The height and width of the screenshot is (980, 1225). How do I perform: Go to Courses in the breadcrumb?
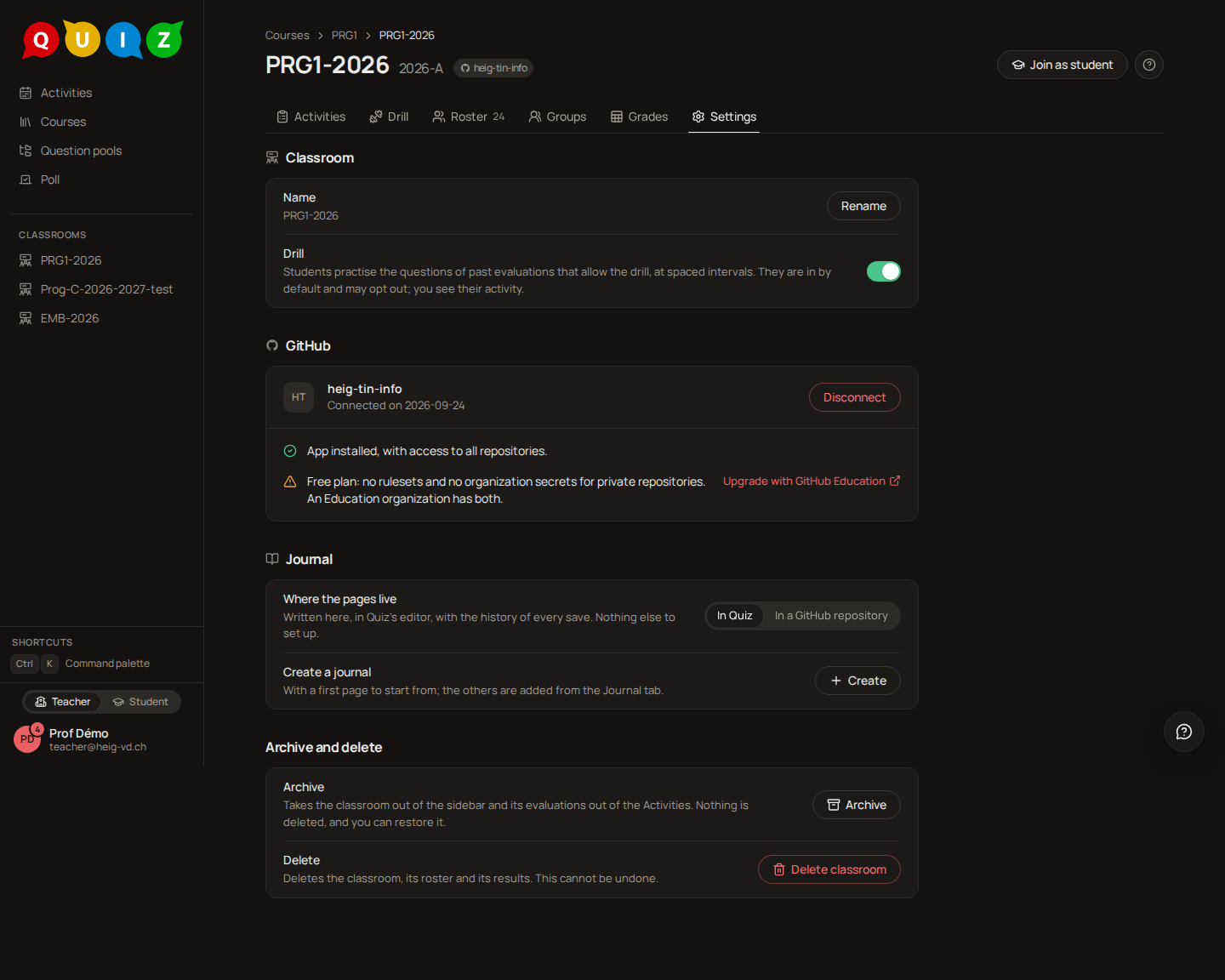(x=288, y=35)
